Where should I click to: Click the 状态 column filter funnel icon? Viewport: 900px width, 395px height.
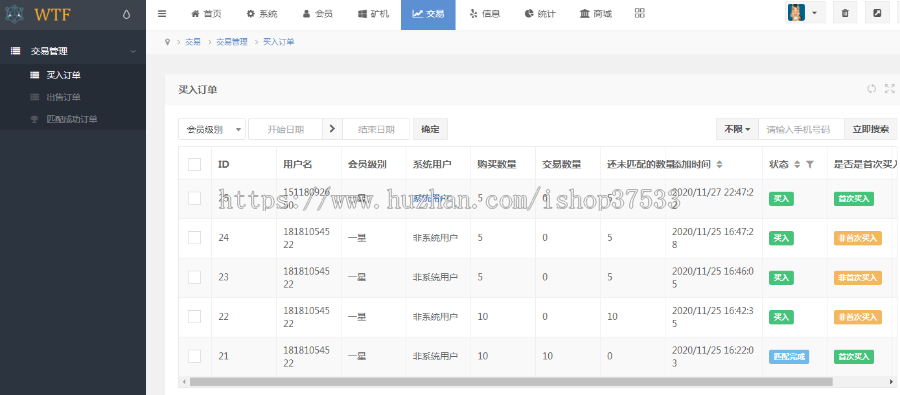click(809, 164)
